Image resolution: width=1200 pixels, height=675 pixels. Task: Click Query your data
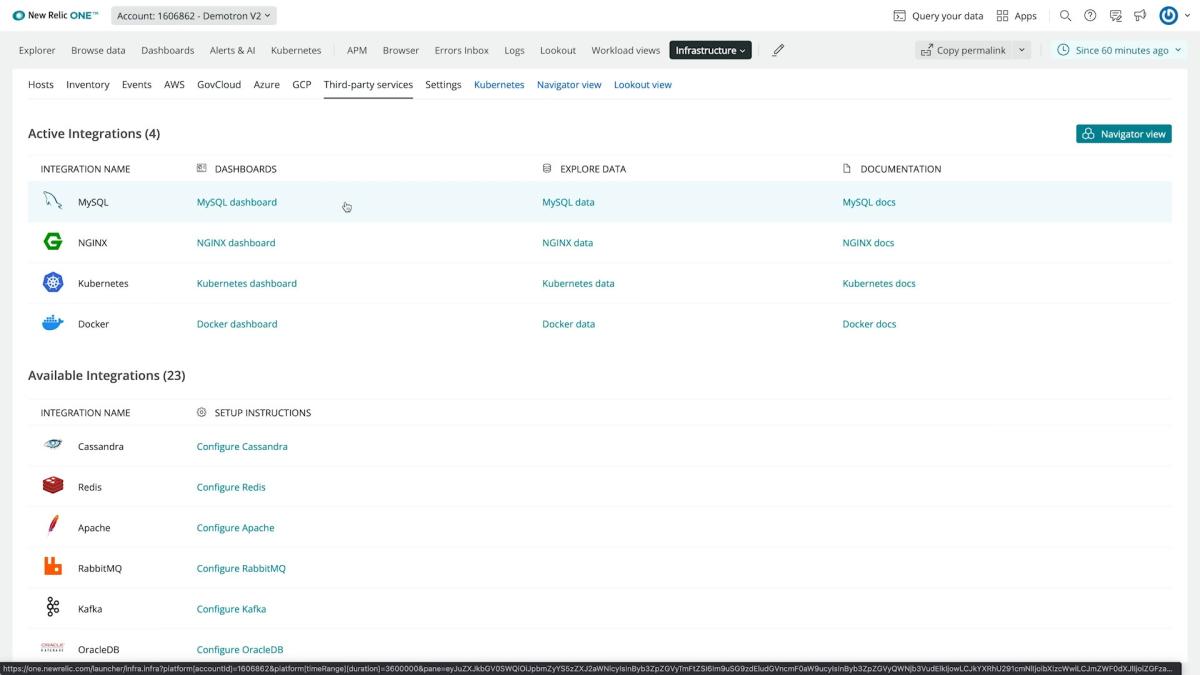[x=938, y=16]
